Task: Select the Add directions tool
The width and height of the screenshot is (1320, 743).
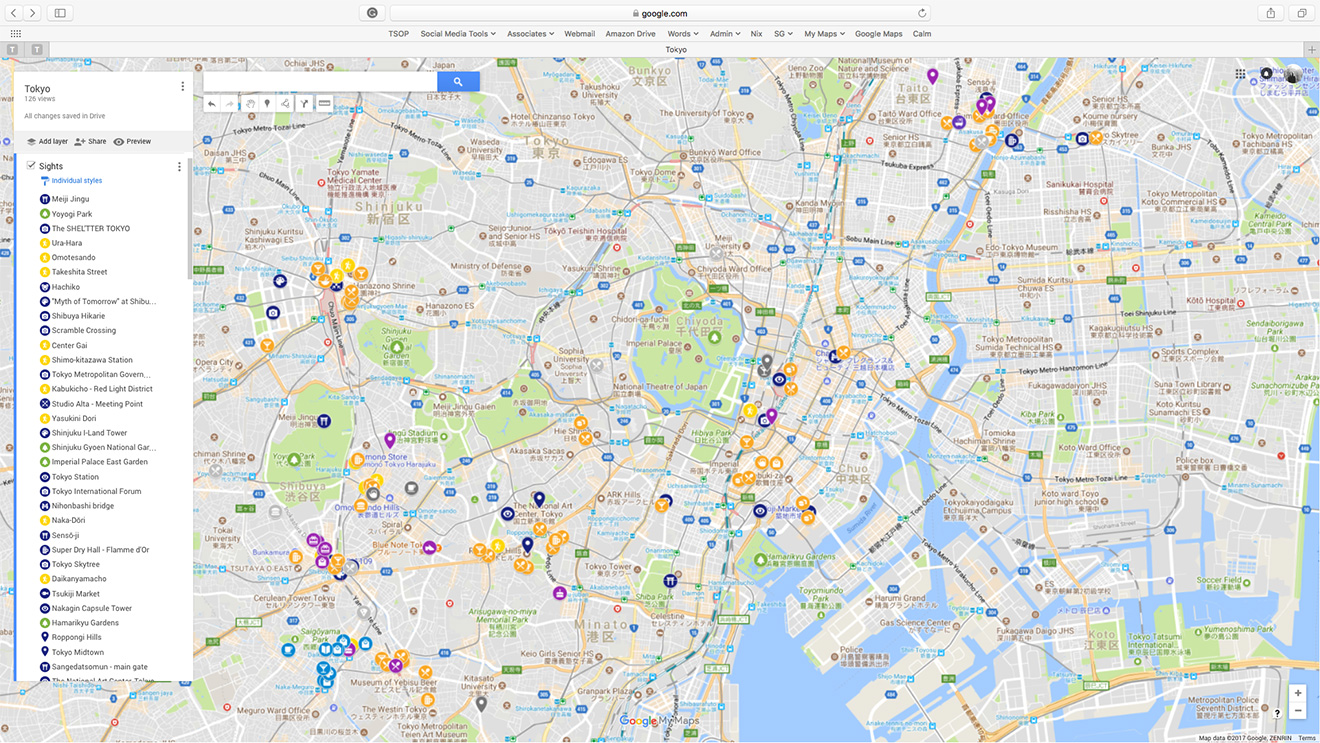Action: pyautogui.click(x=304, y=103)
